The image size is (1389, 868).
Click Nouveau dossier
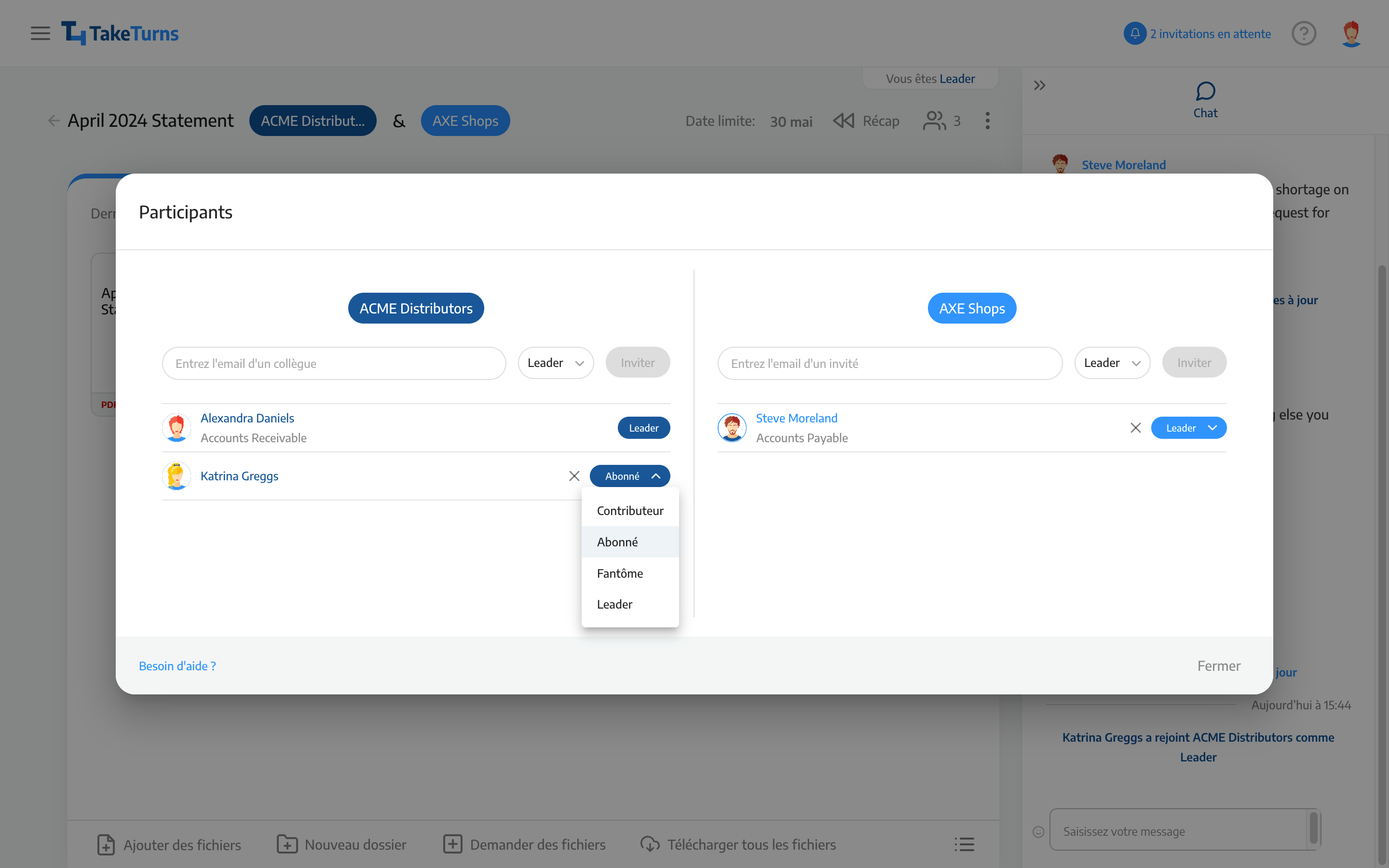(341, 844)
